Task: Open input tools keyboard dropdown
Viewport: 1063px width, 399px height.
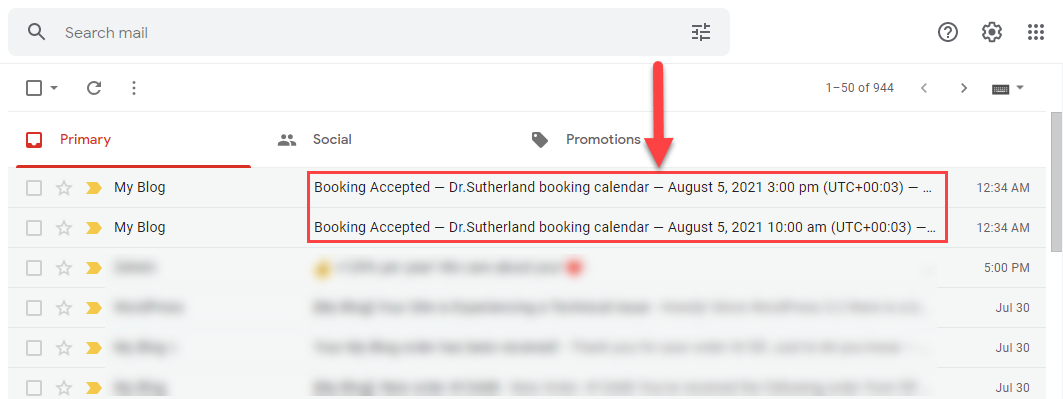Action: tap(1007, 88)
